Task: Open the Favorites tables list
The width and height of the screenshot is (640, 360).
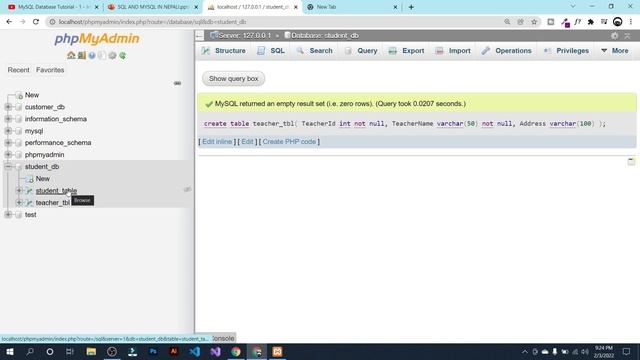Action: click(50, 70)
